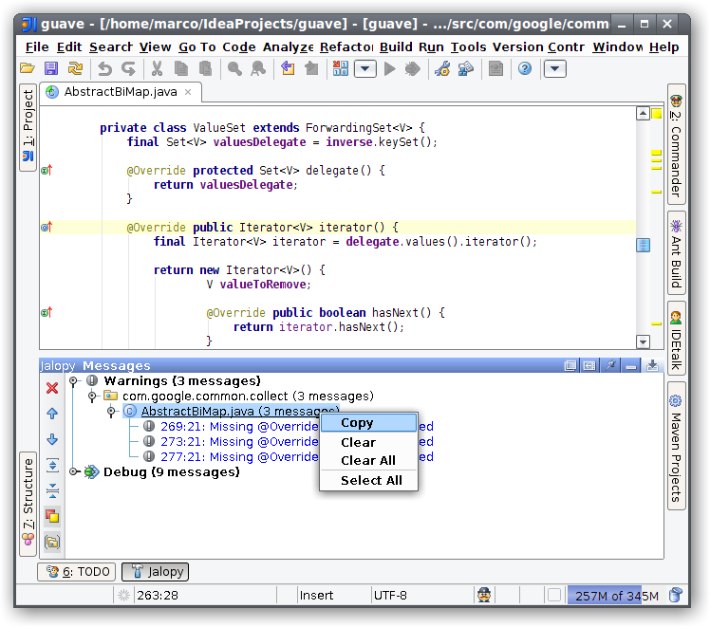Open the File menu
This screenshot has width=710, height=627.
click(x=37, y=47)
